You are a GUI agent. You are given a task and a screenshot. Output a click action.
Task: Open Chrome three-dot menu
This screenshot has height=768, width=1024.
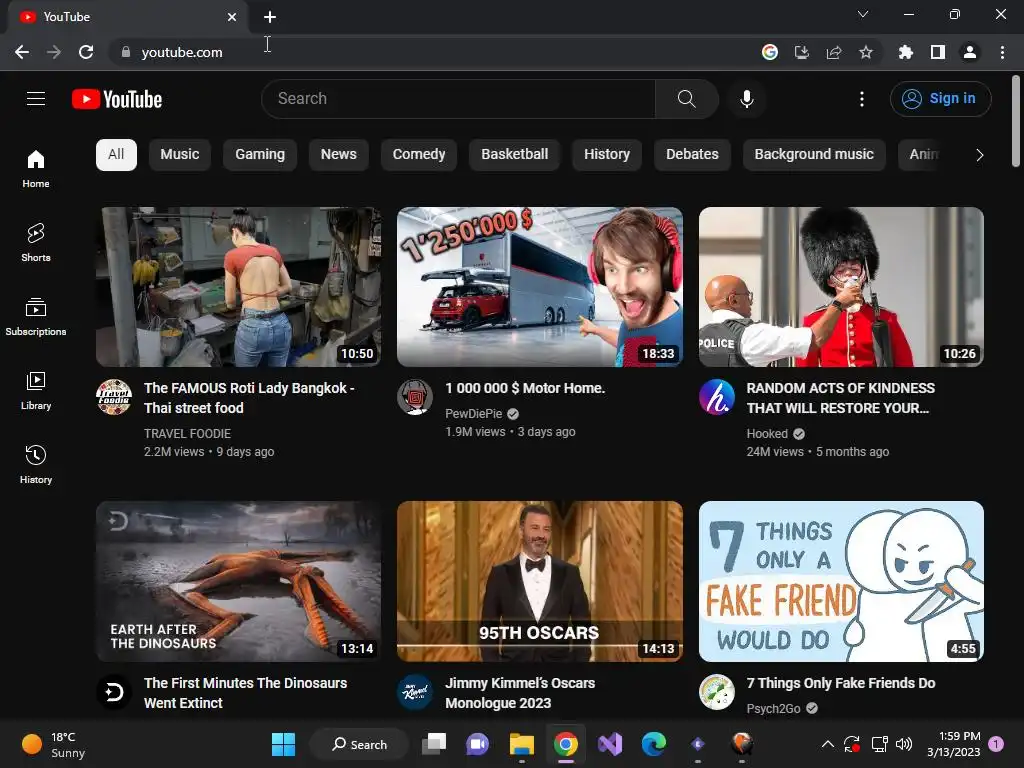(x=1002, y=52)
